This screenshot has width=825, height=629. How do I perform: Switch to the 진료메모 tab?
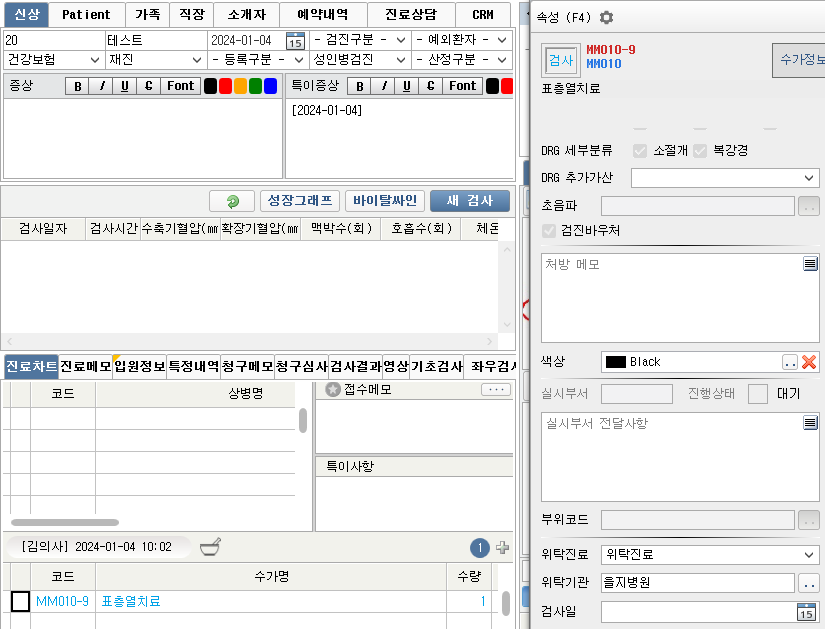[x=85, y=367]
